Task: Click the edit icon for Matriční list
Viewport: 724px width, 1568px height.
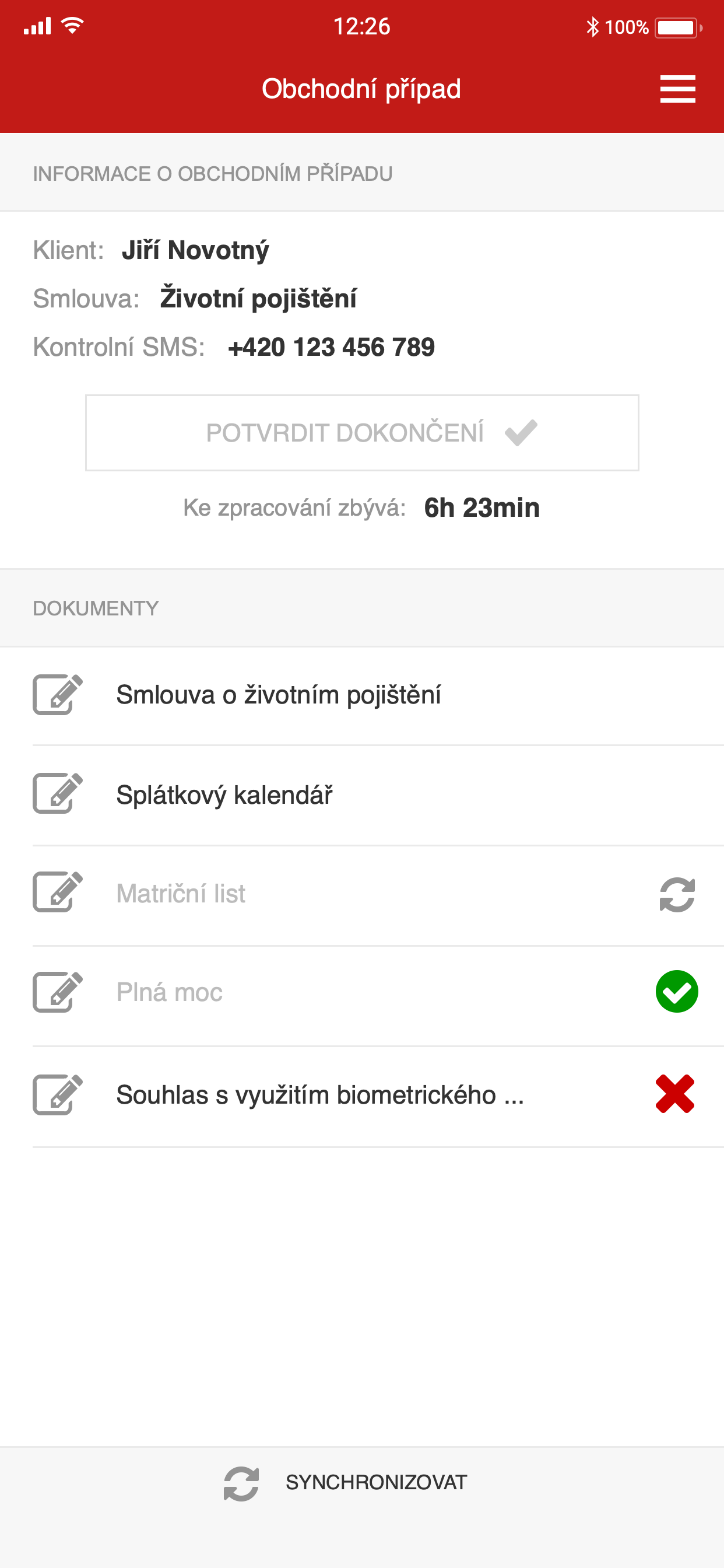Action: click(58, 892)
